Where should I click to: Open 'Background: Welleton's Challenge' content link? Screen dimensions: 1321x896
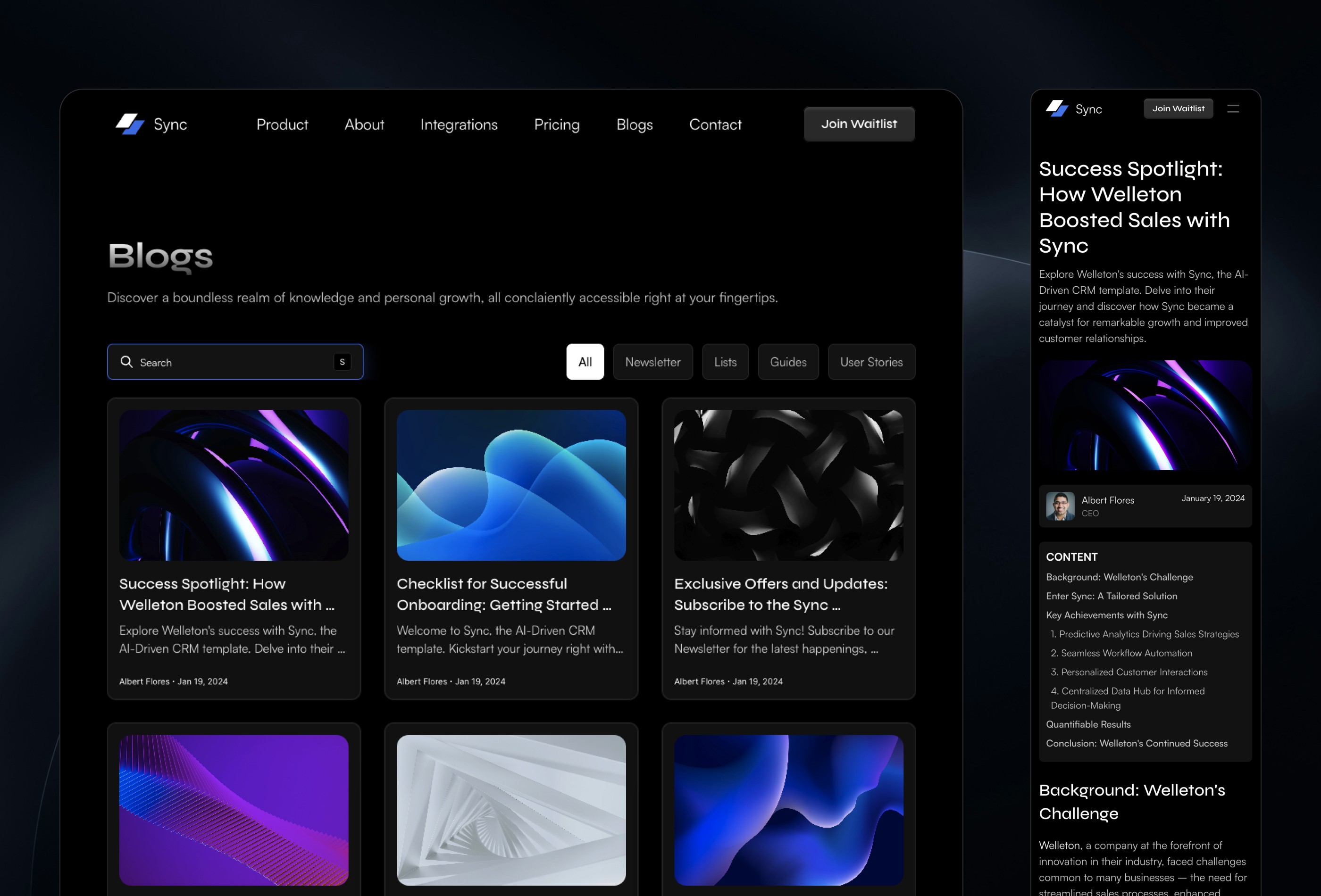pos(1119,577)
